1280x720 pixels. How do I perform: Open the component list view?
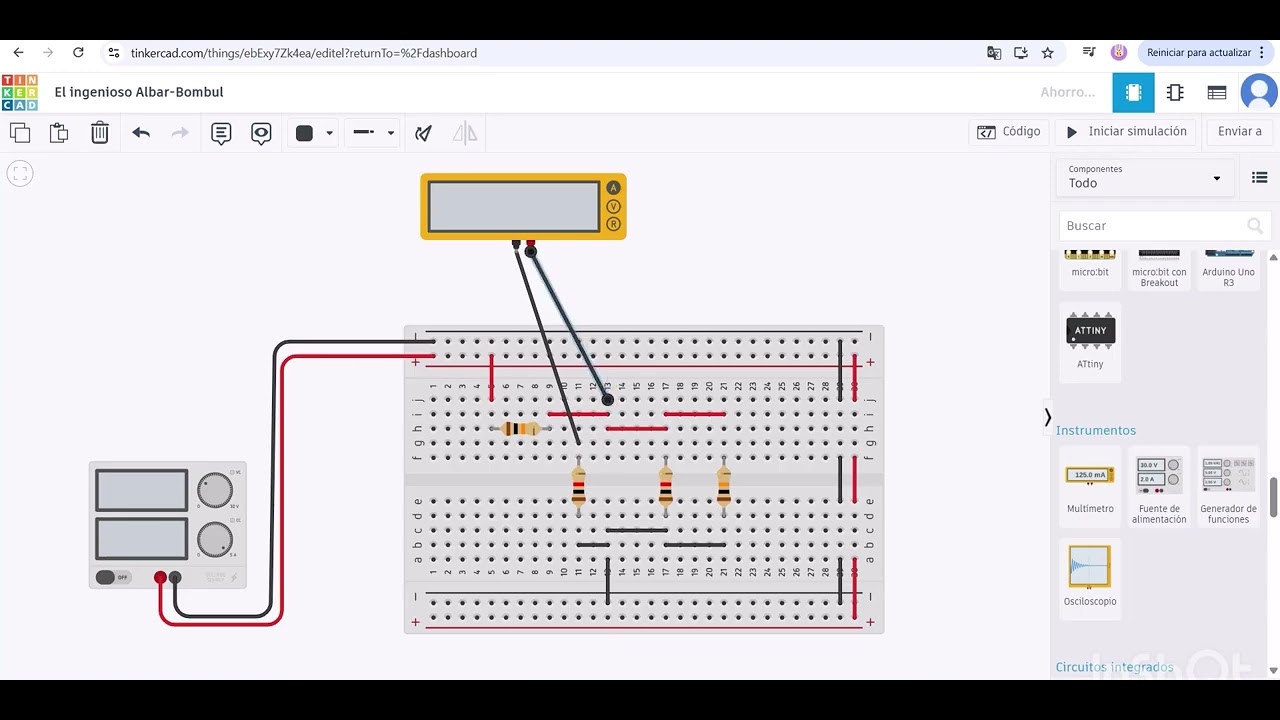click(x=1217, y=93)
